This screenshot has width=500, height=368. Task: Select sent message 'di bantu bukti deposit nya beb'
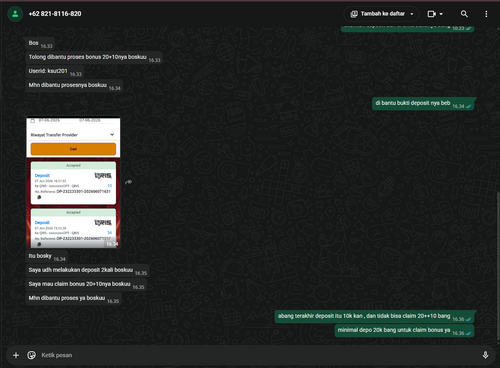423,104
